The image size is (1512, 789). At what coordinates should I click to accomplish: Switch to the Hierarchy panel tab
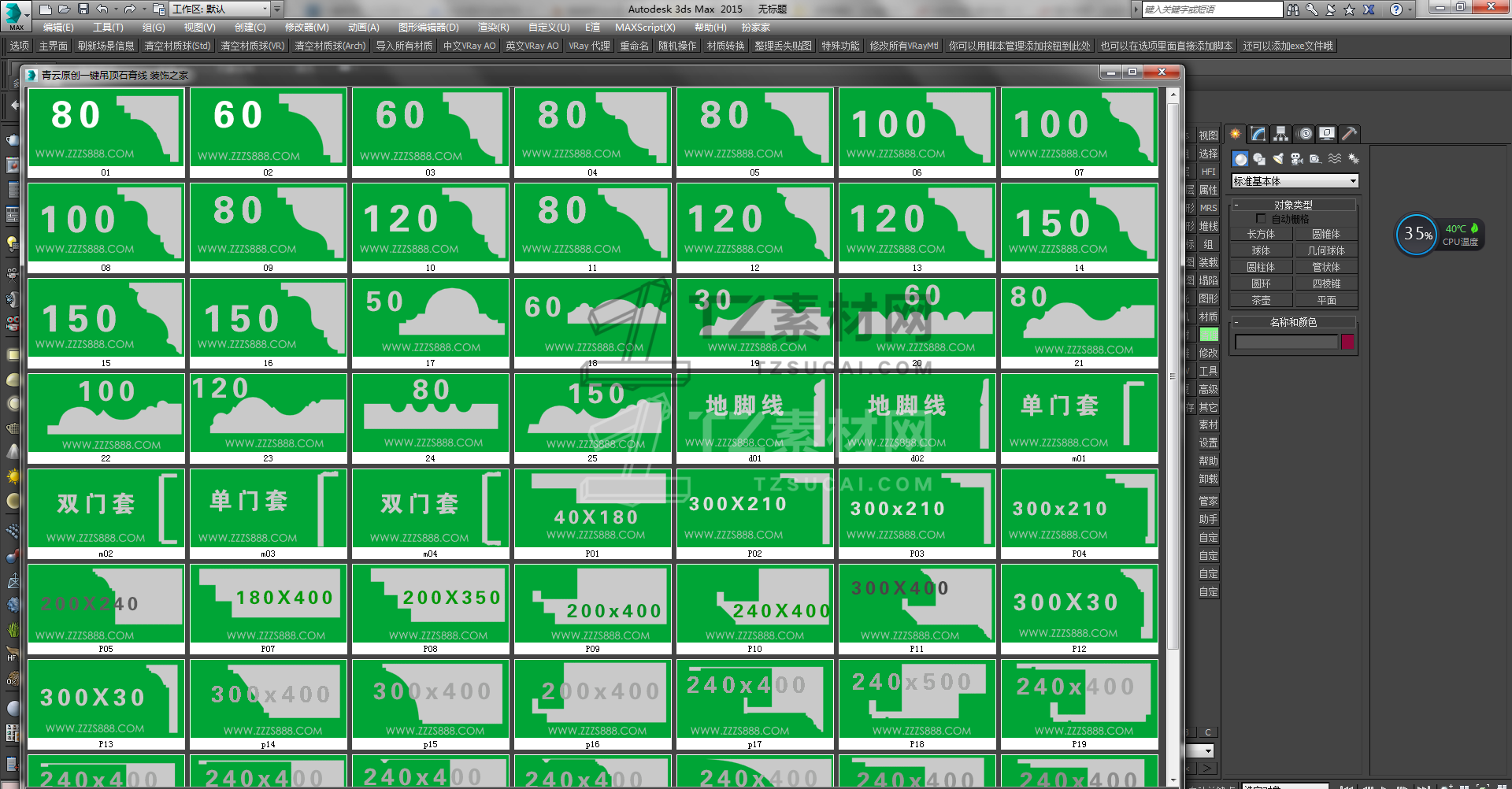click(1281, 134)
